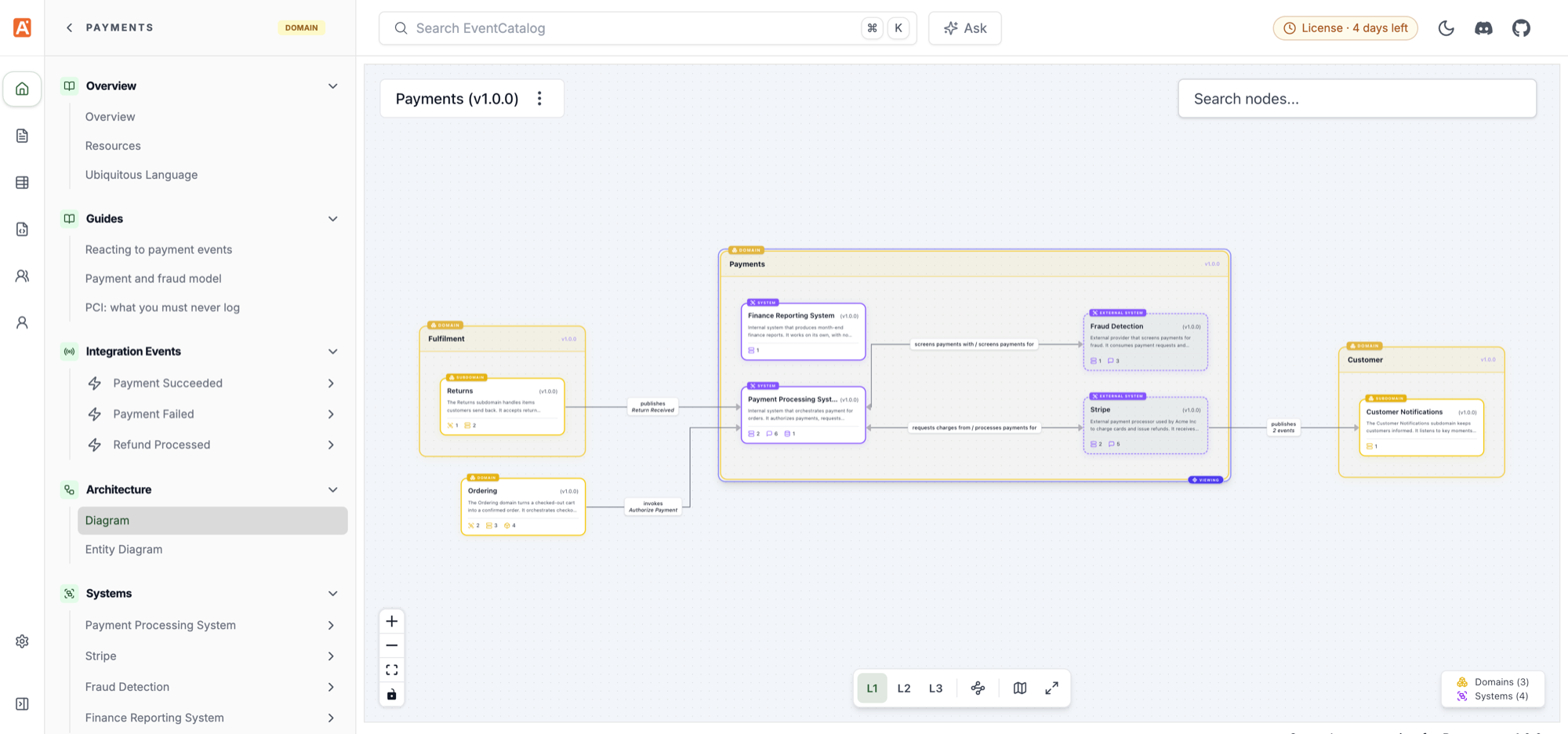Open the Discord icon link
The height and width of the screenshot is (734, 1568).
click(1483, 28)
